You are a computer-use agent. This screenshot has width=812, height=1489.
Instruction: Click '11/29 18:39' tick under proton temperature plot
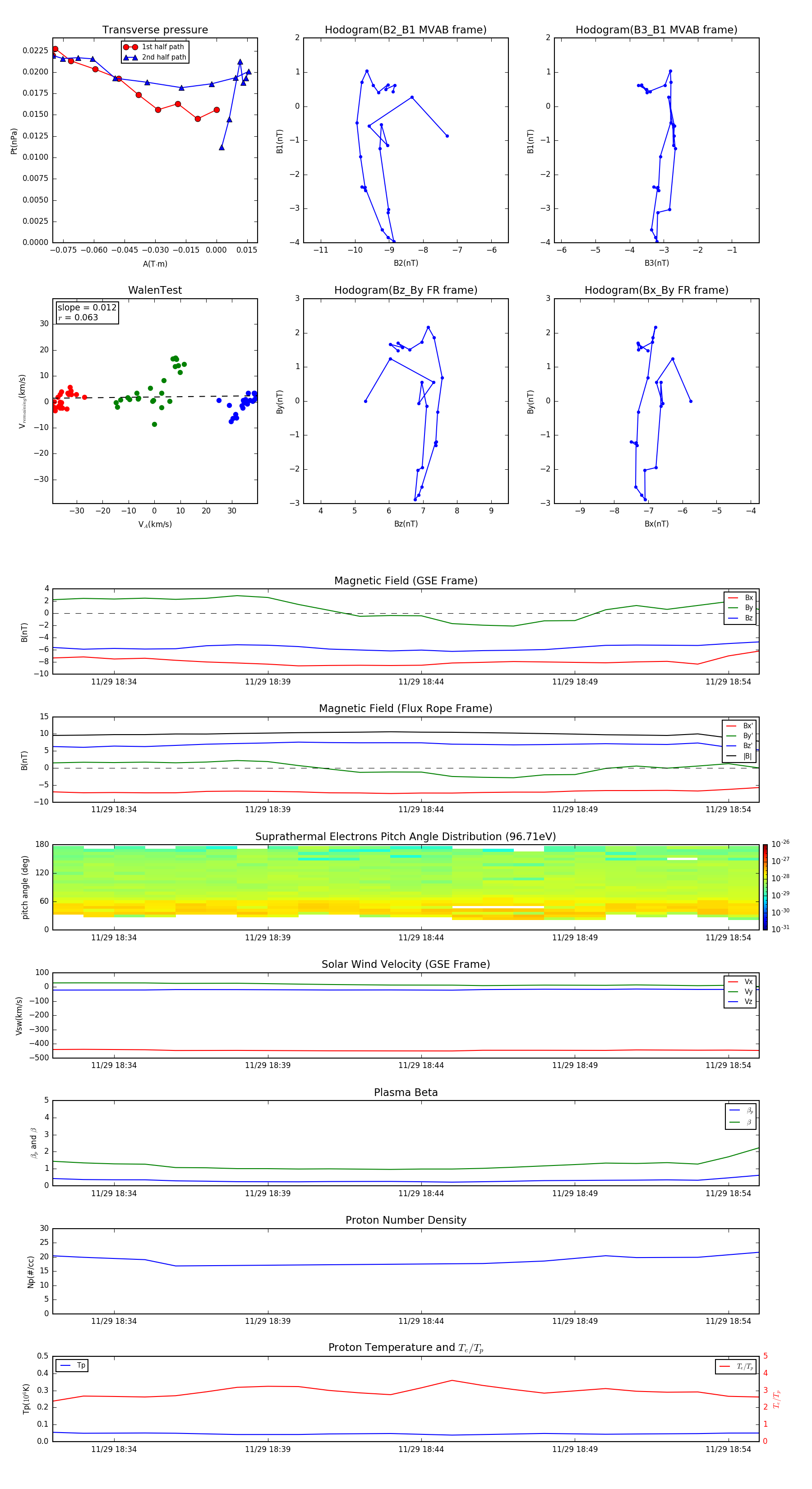tap(268, 1450)
